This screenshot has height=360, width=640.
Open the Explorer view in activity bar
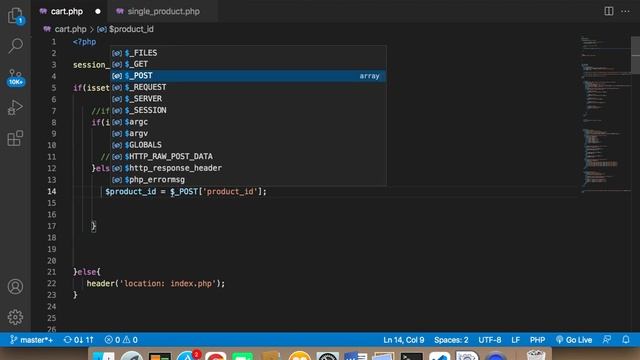coord(16,16)
